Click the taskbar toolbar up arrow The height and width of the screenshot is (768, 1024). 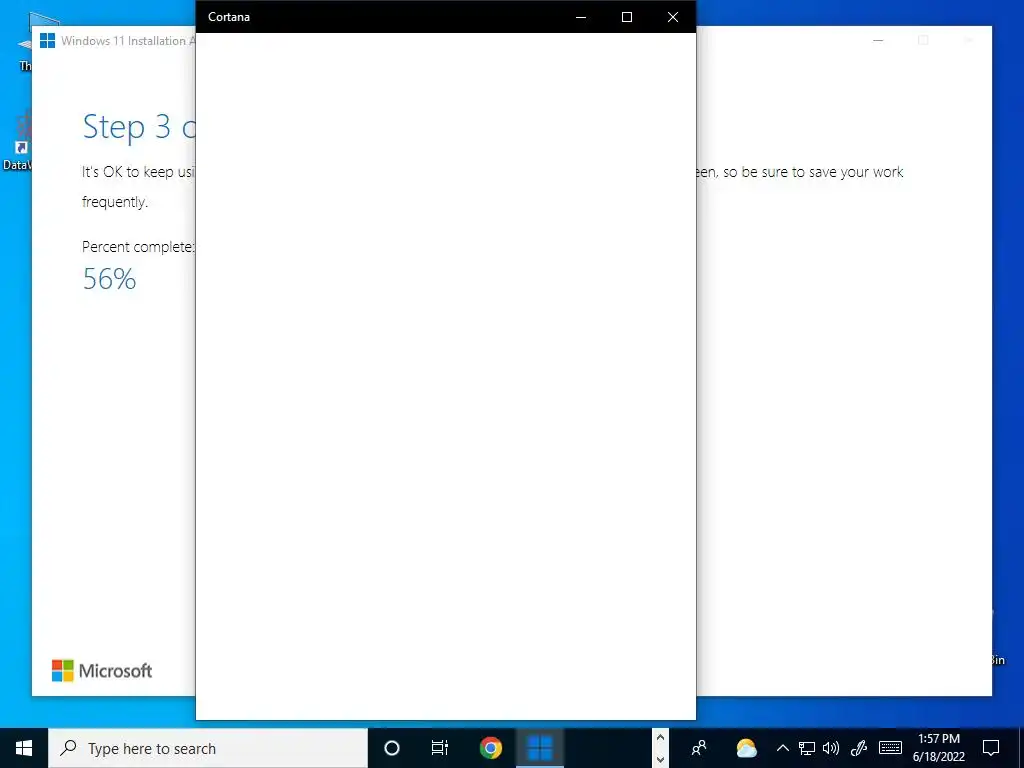click(x=660, y=738)
